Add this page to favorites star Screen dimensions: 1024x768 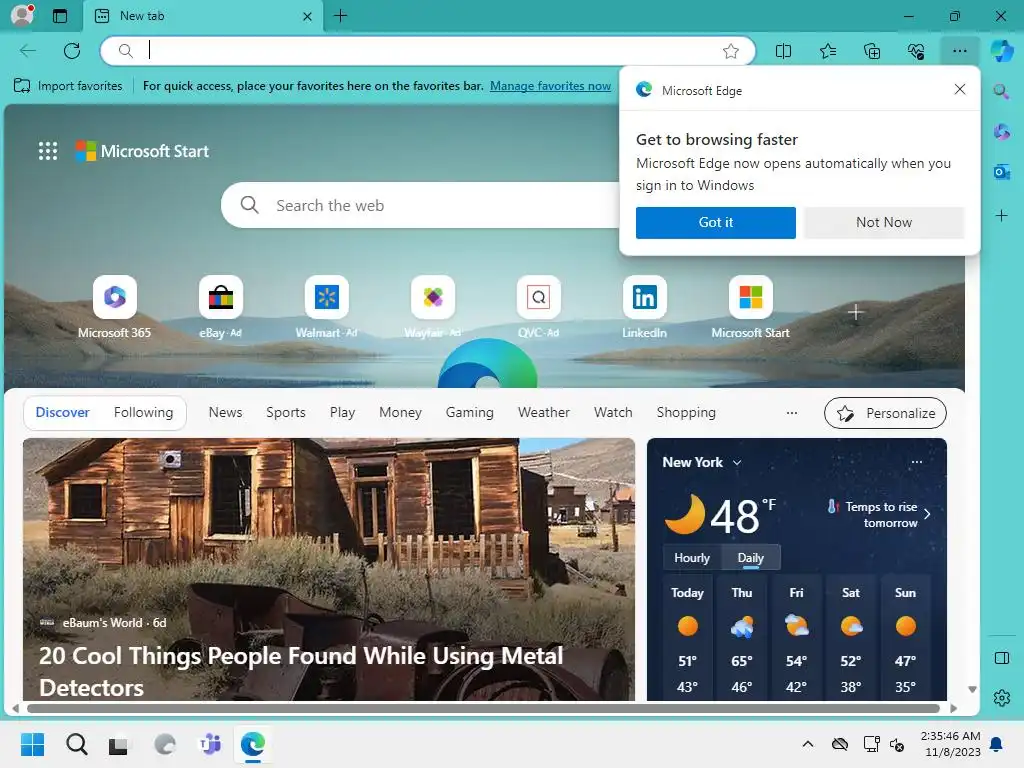click(731, 51)
